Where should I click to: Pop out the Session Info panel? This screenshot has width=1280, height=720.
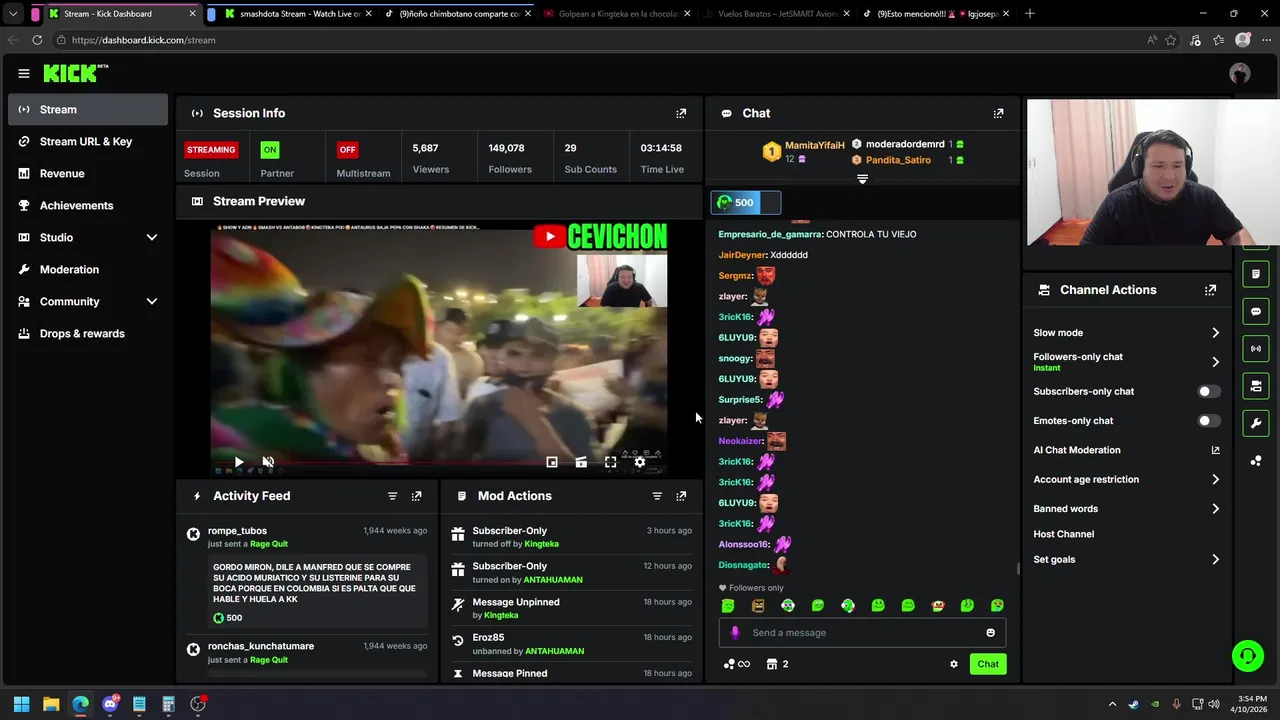pyautogui.click(x=681, y=113)
